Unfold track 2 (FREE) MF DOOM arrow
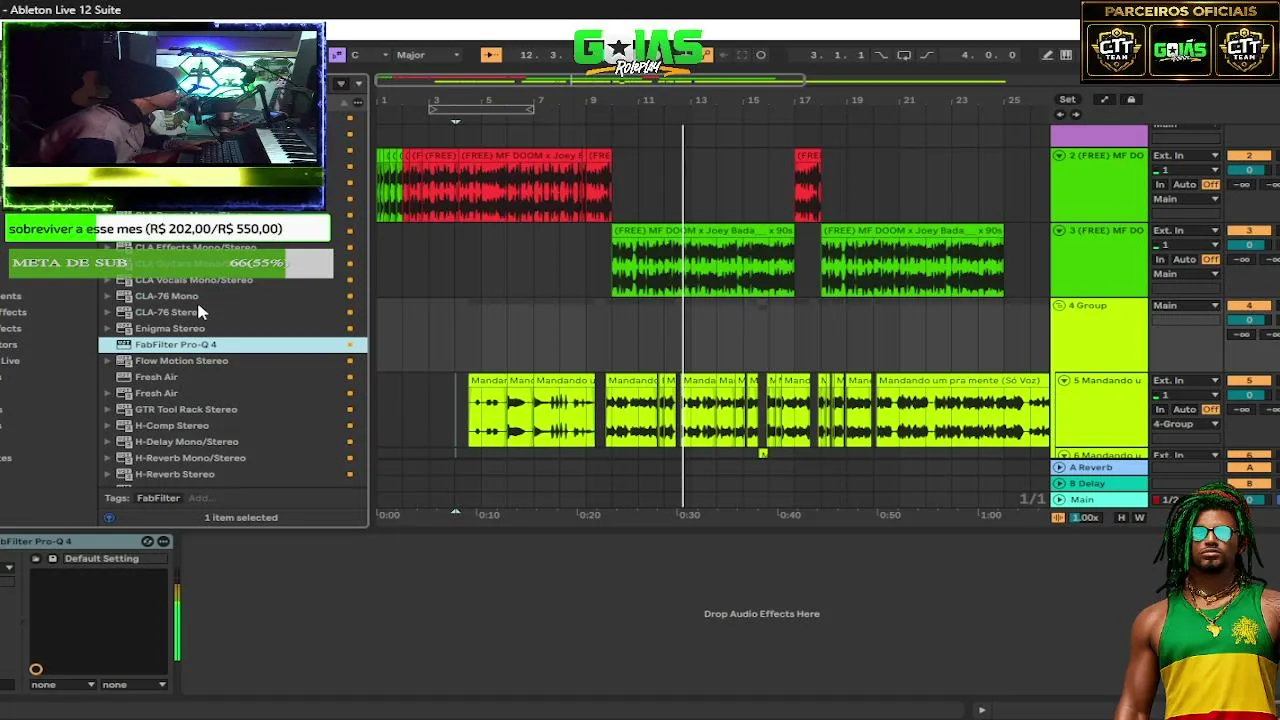Screen dimensions: 1280x720 point(1059,156)
